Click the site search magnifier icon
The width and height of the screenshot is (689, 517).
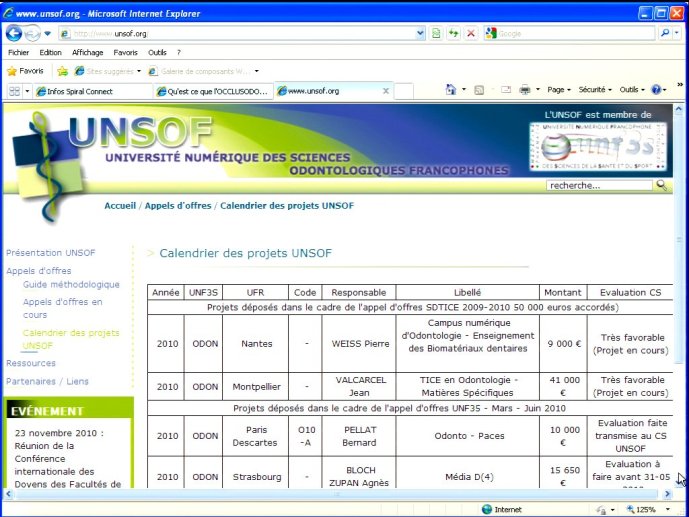tap(661, 185)
